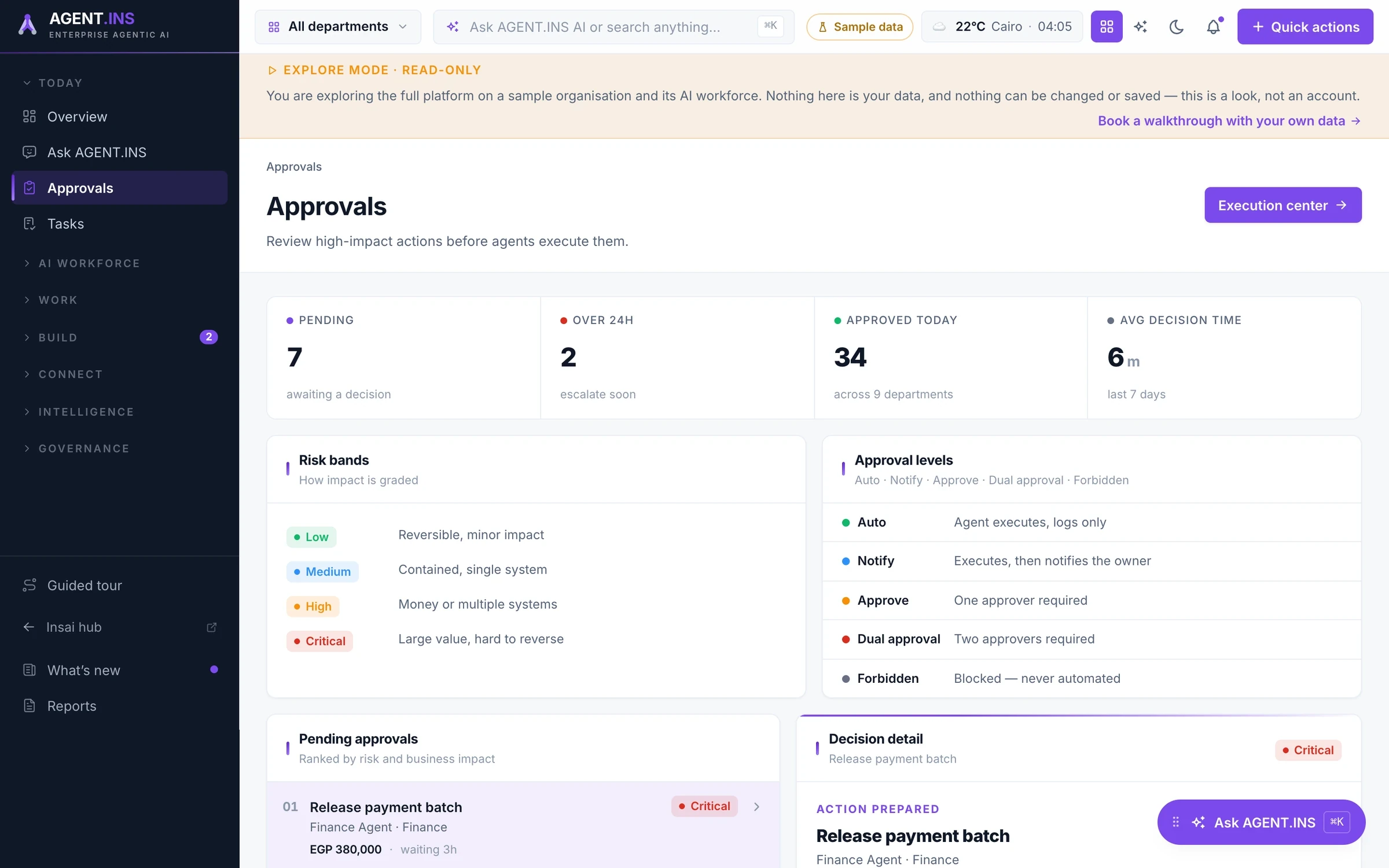Expand the AI WORKFORCE section
This screenshot has width=1389, height=868.
(x=82, y=263)
